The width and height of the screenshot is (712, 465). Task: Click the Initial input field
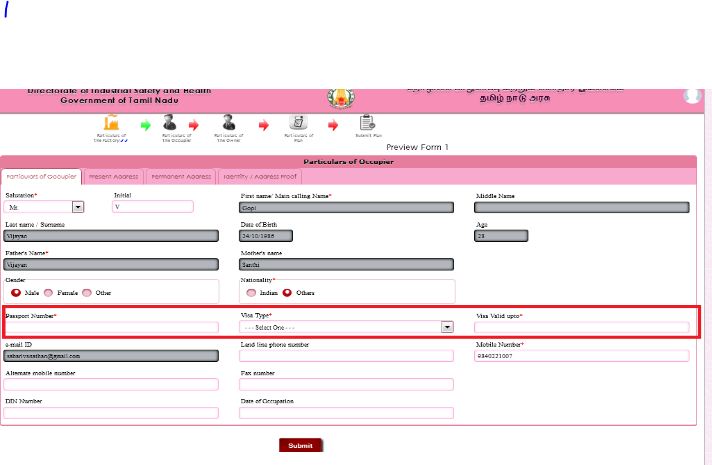(x=153, y=207)
